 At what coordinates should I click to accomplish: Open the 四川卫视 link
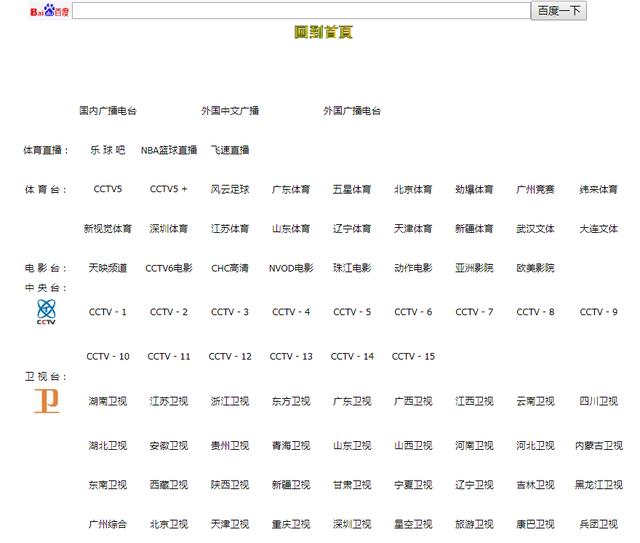[x=599, y=401]
